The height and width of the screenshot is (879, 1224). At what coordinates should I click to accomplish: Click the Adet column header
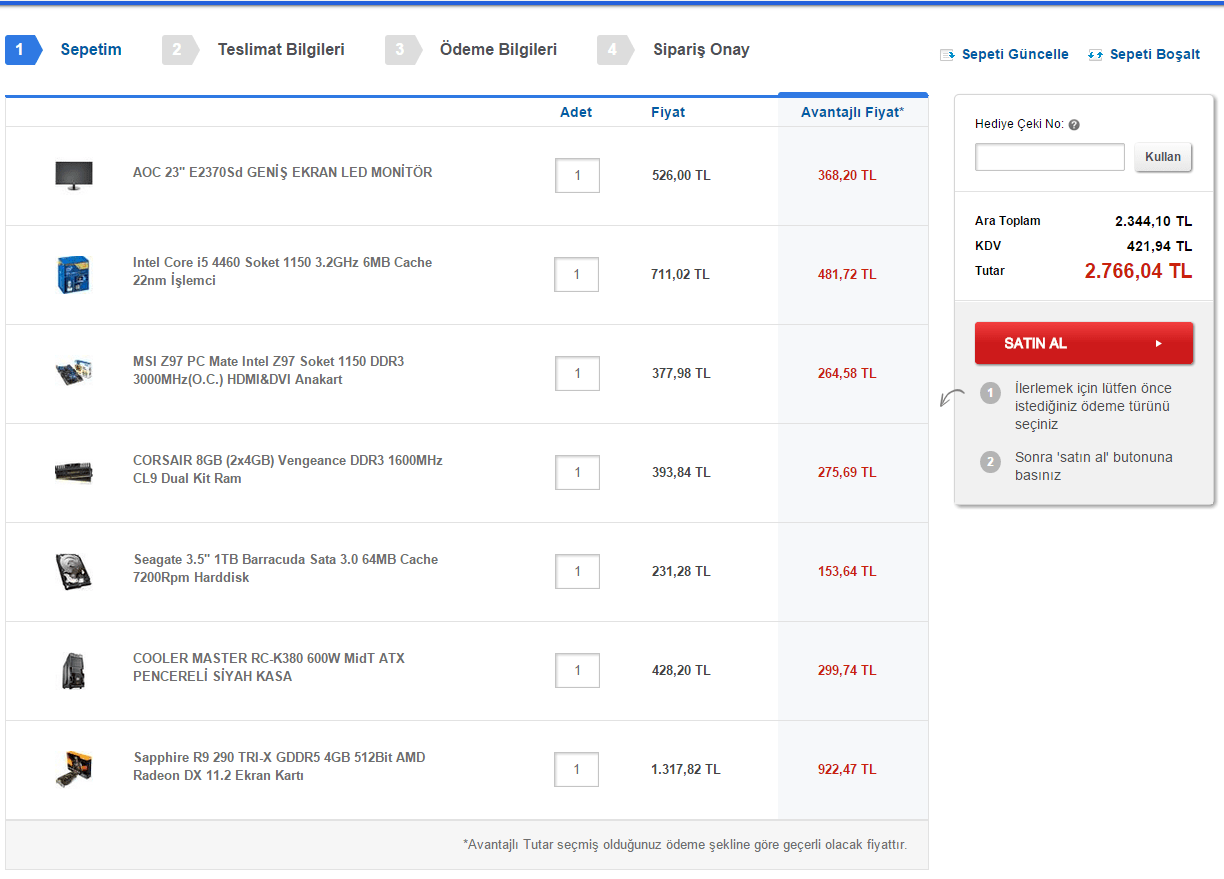(x=576, y=112)
